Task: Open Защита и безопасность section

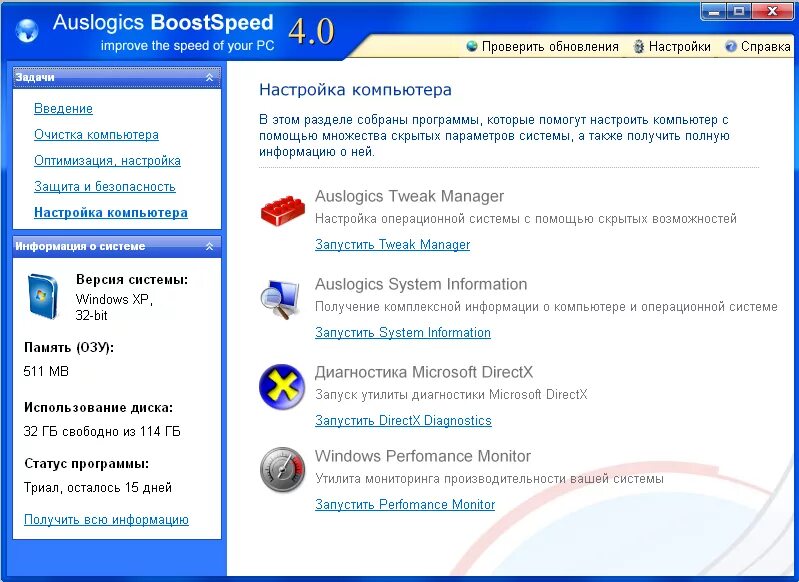Action: [105, 187]
